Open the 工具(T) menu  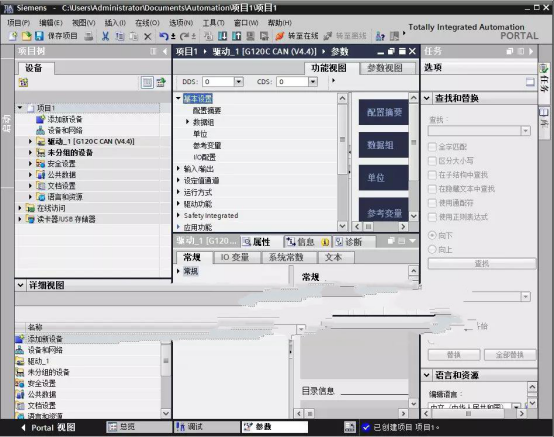[213, 23]
